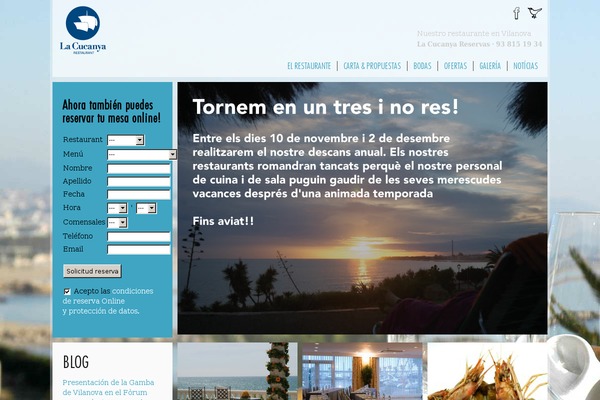Expand the Comensales dropdown
600x400 pixels.
117,222
